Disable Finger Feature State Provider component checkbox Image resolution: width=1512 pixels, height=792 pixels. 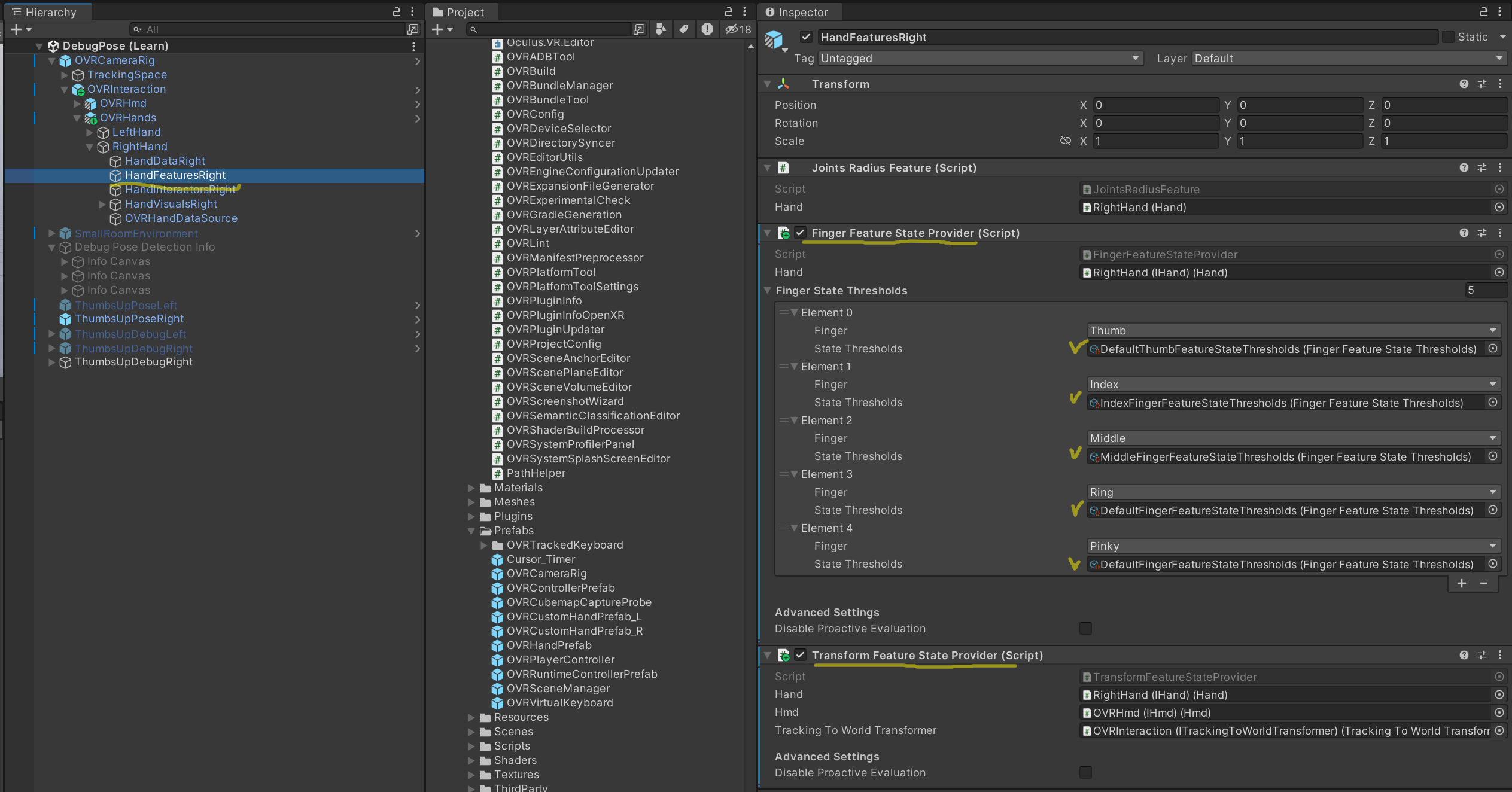coord(800,233)
